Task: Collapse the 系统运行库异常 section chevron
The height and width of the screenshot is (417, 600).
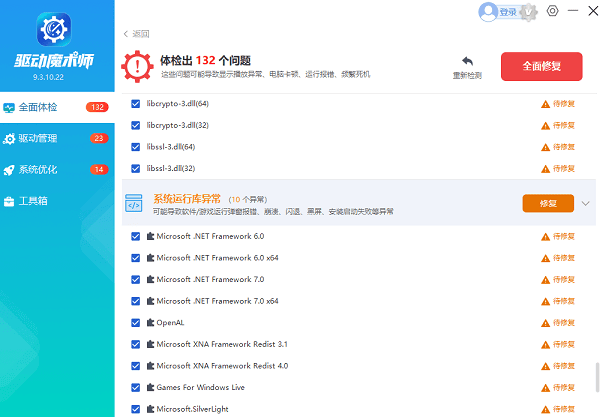Action: point(585,203)
